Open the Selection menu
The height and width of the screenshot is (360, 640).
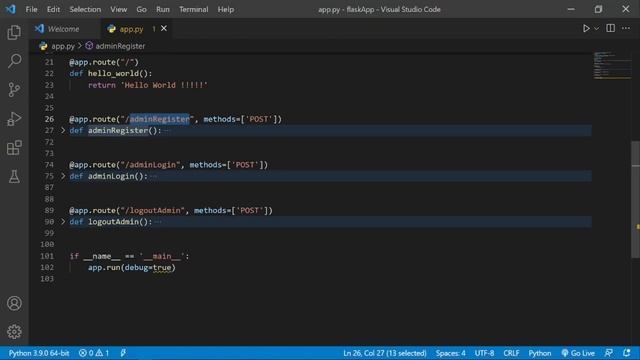coord(85,9)
